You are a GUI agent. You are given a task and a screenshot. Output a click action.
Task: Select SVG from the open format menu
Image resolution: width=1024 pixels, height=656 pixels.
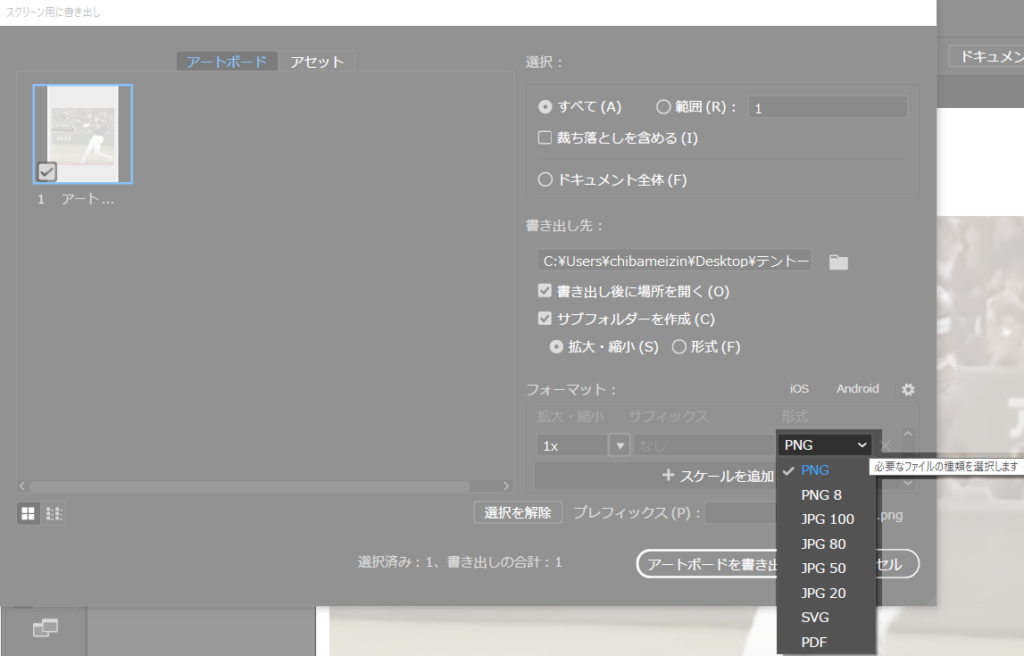tap(814, 617)
